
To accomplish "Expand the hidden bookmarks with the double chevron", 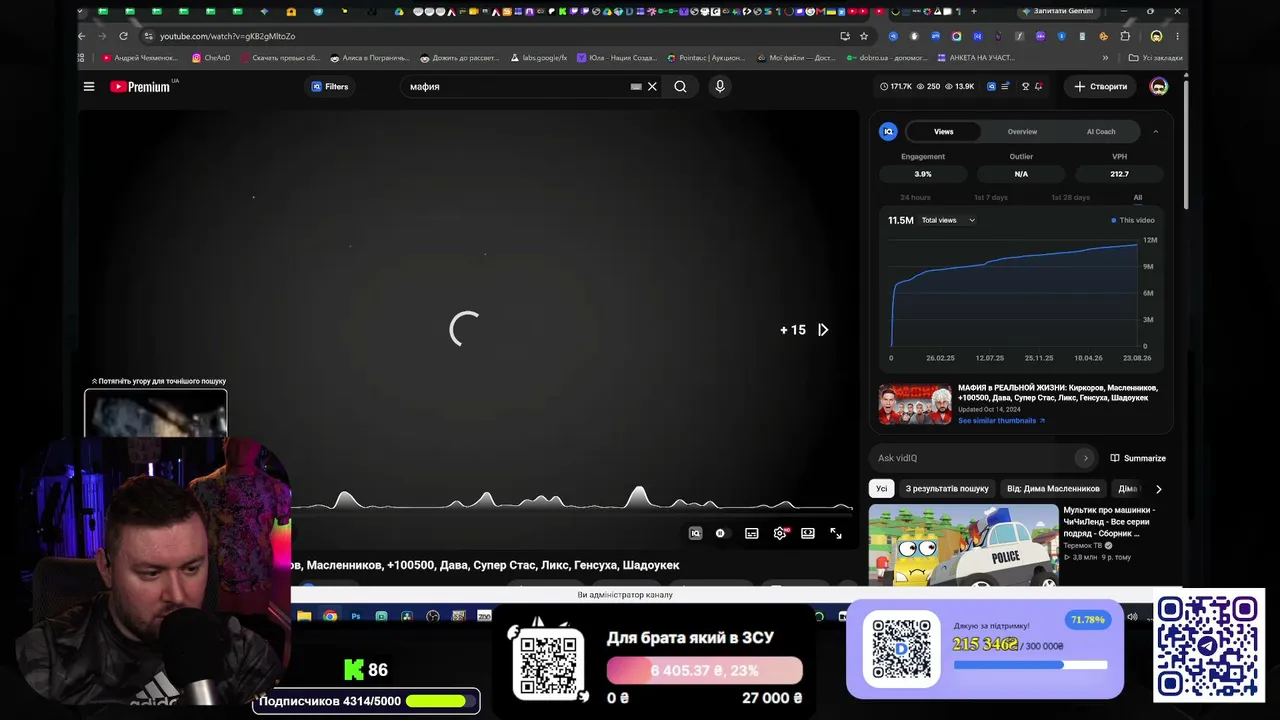I will pos(1105,58).
